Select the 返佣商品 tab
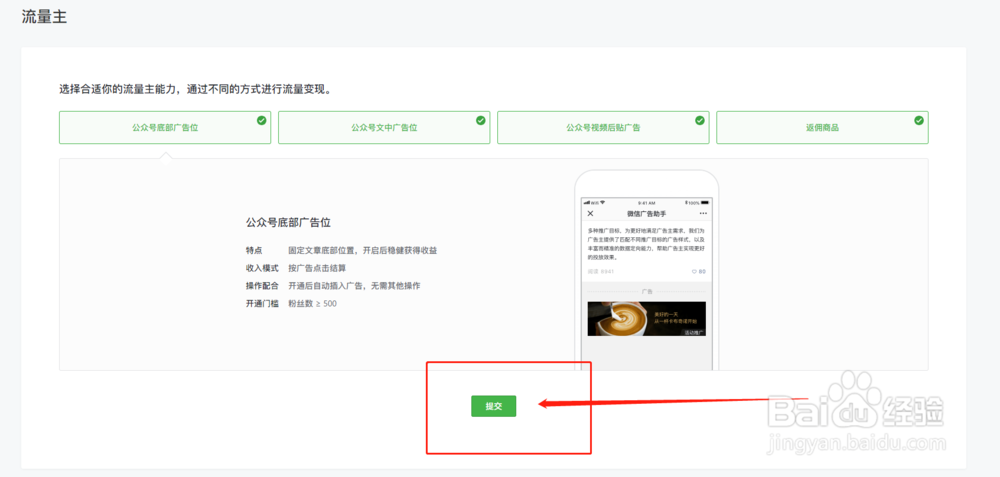1000x477 pixels. pos(822,128)
